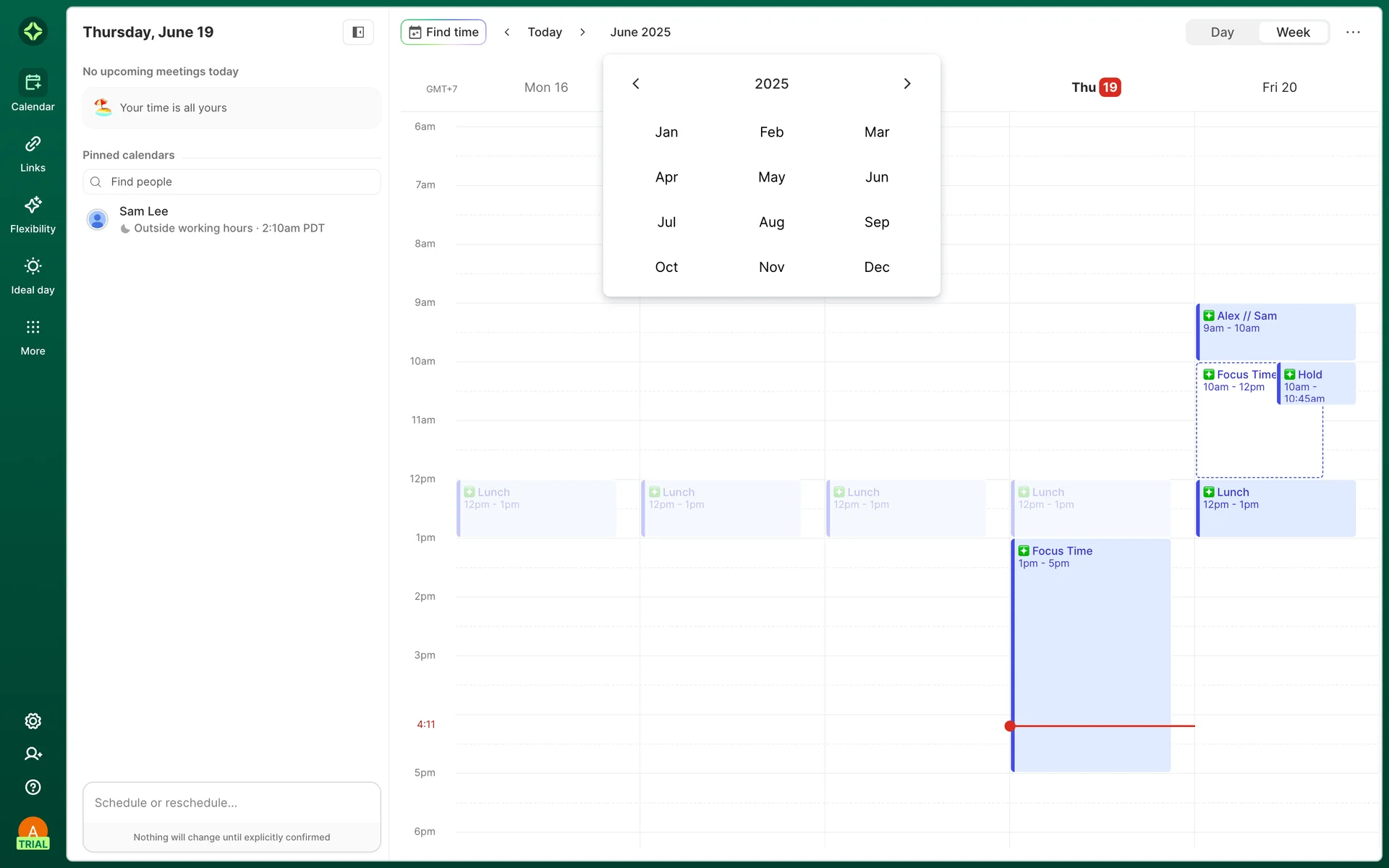Open the Flexibility sparkle icon
This screenshot has width=1389, height=868.
pyautogui.click(x=33, y=205)
